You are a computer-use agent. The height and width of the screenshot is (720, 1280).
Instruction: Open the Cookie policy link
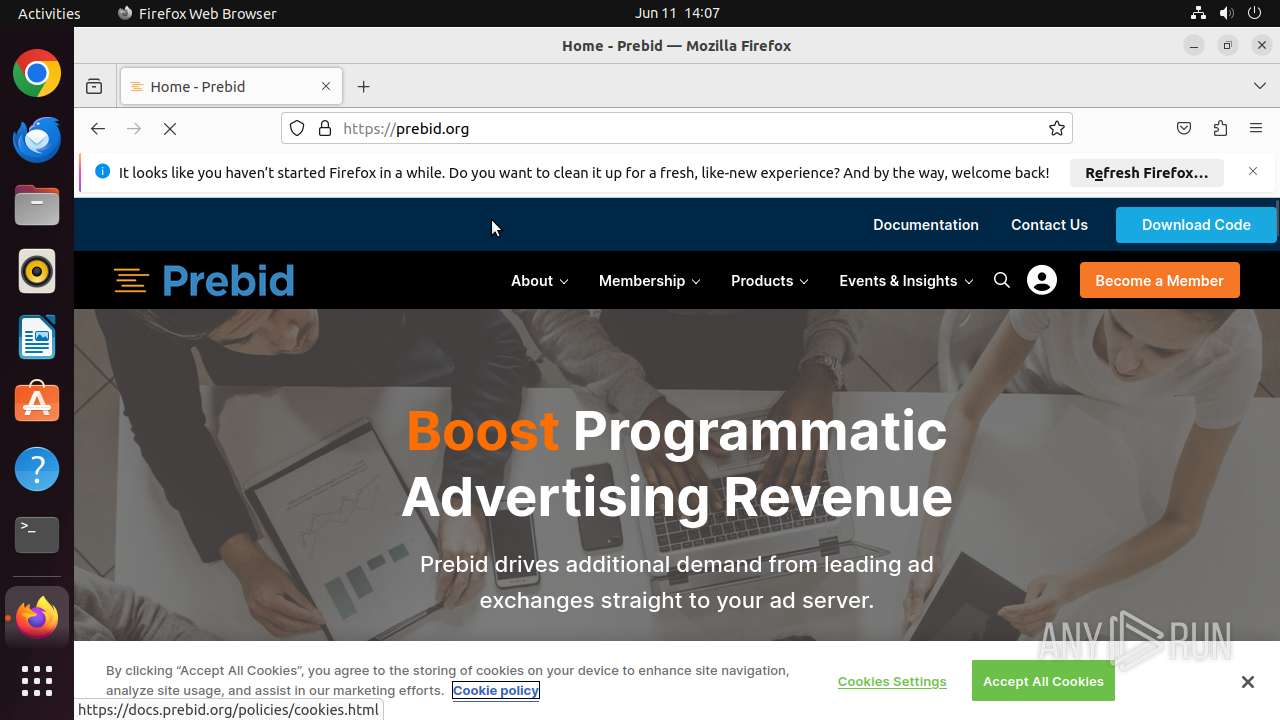tap(496, 690)
